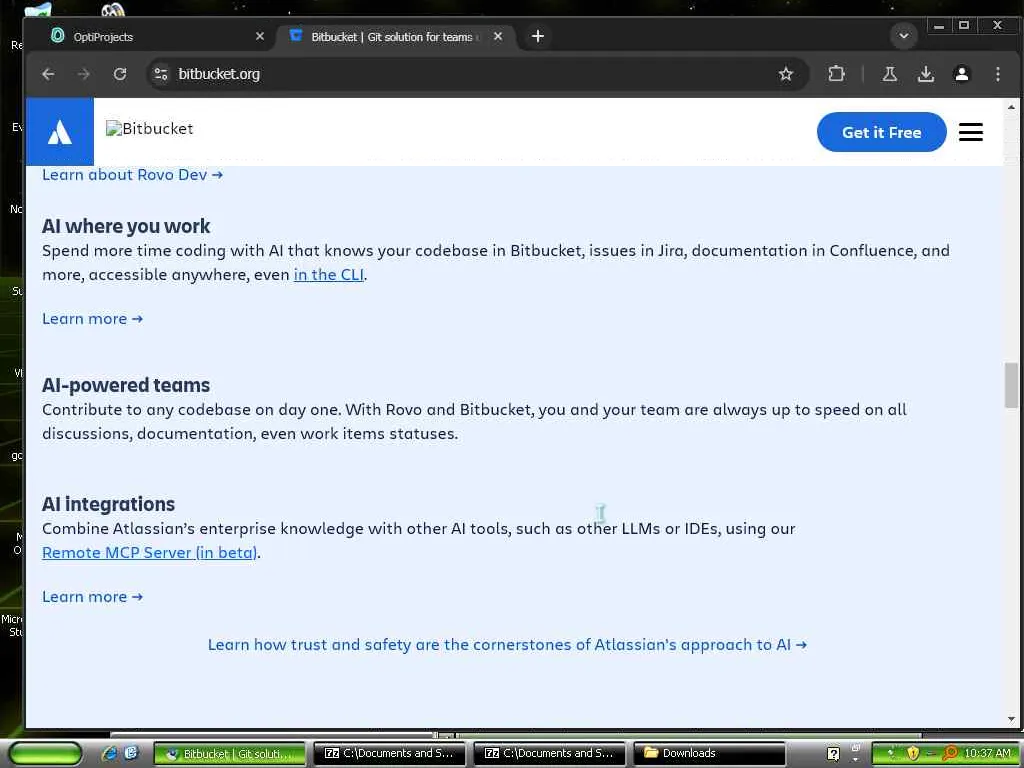This screenshot has height=768, width=1024.
Task: Click the scrollbar down arrow
Action: [x=1011, y=719]
